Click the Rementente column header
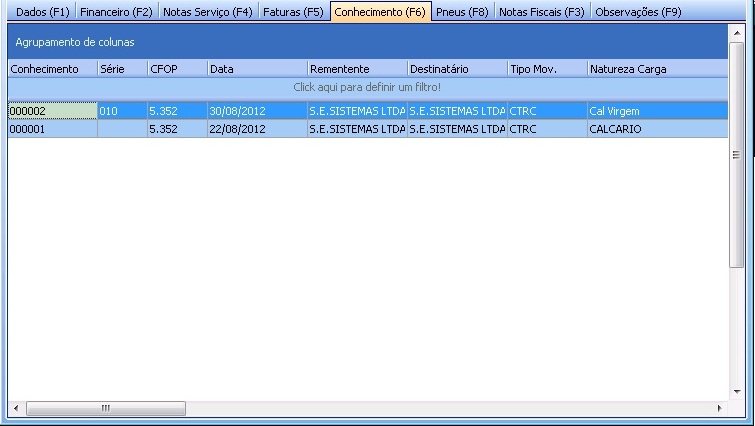 (x=356, y=69)
